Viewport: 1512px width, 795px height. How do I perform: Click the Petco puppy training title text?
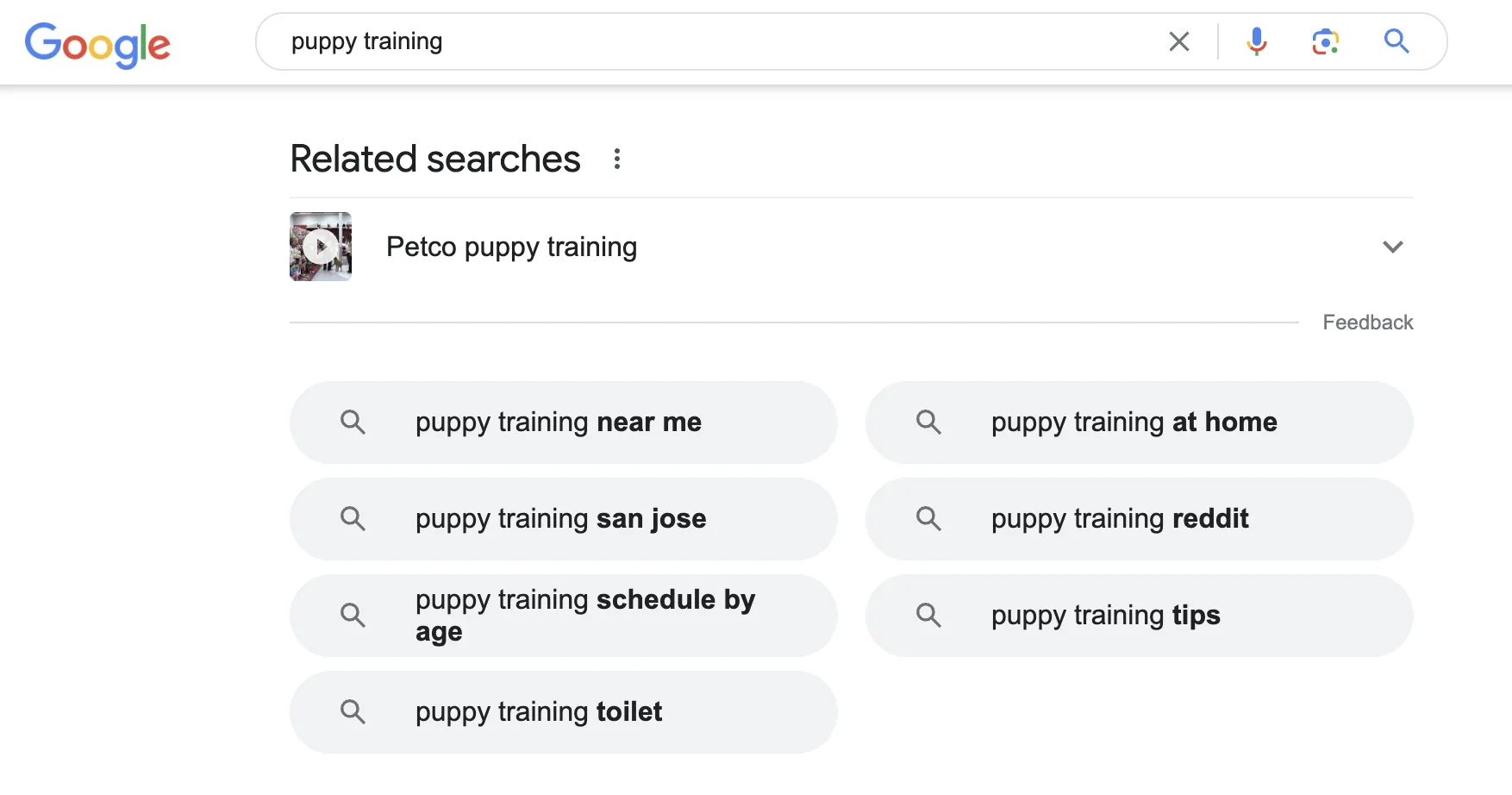[x=512, y=247]
